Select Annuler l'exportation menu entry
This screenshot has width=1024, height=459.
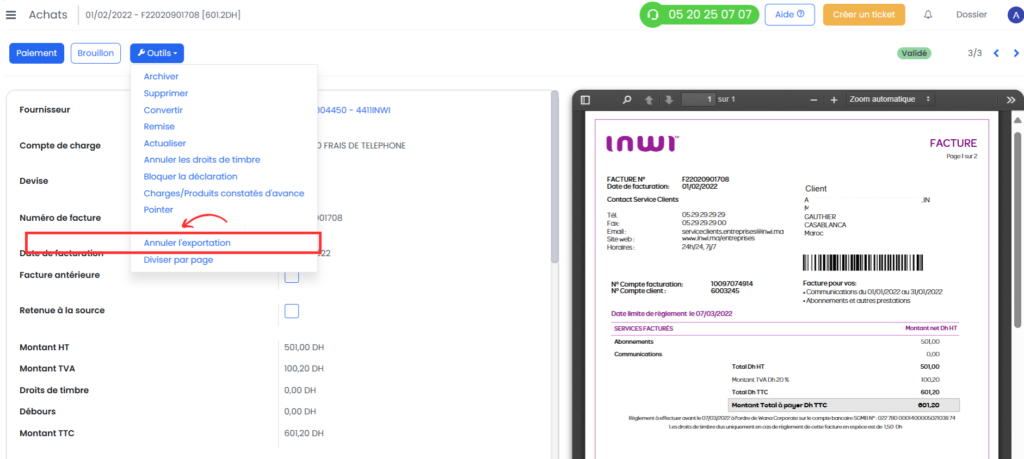click(187, 243)
